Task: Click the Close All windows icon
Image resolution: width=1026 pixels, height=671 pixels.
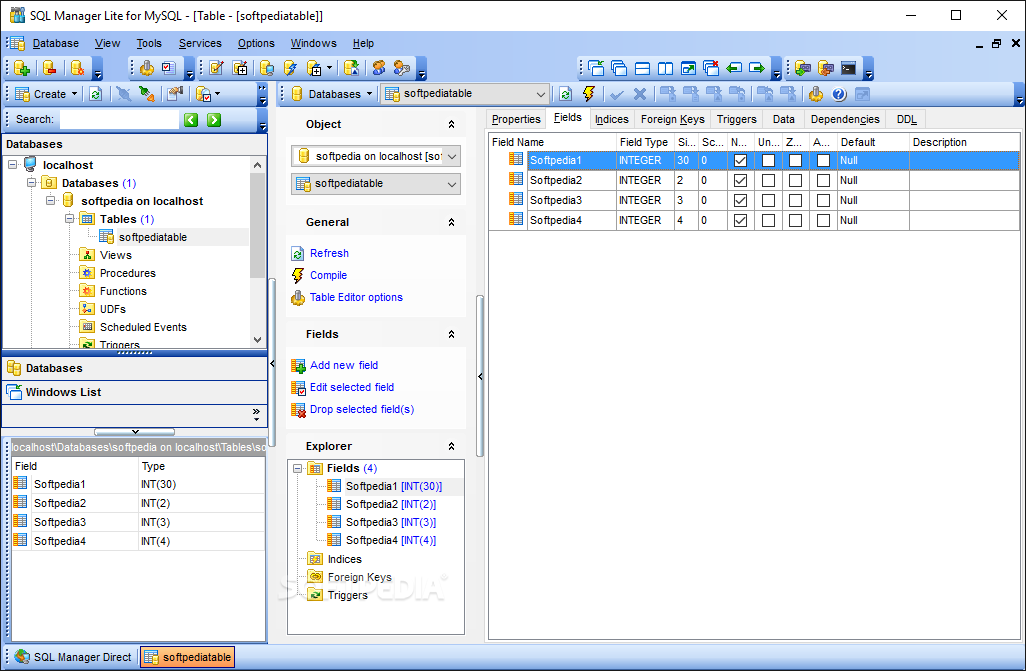Action: tap(711, 68)
